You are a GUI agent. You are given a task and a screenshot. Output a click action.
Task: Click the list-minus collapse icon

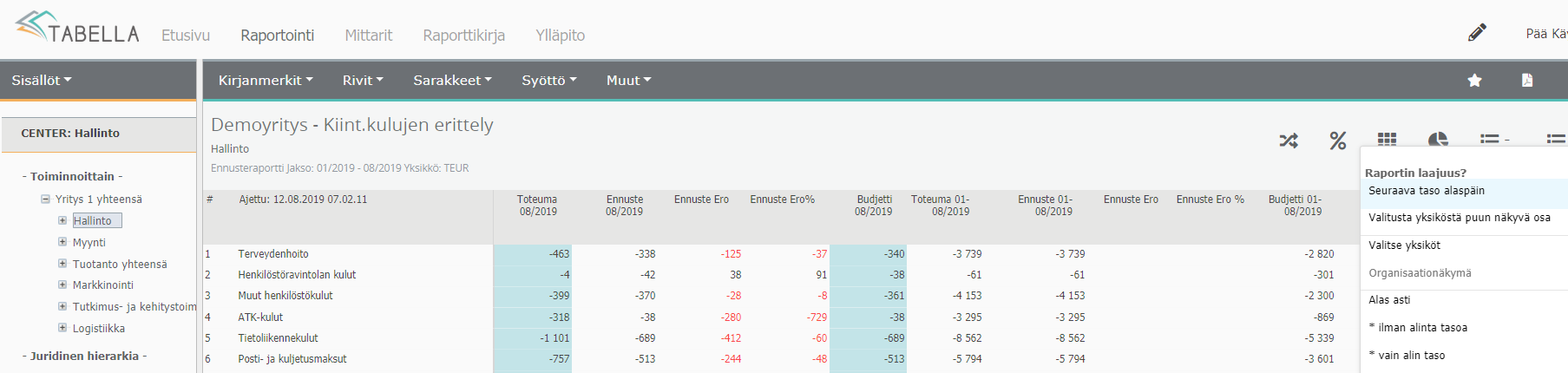[1494, 139]
